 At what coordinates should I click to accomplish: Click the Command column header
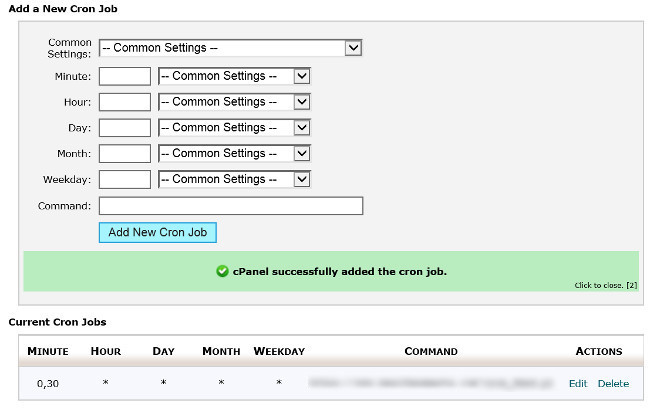click(431, 352)
